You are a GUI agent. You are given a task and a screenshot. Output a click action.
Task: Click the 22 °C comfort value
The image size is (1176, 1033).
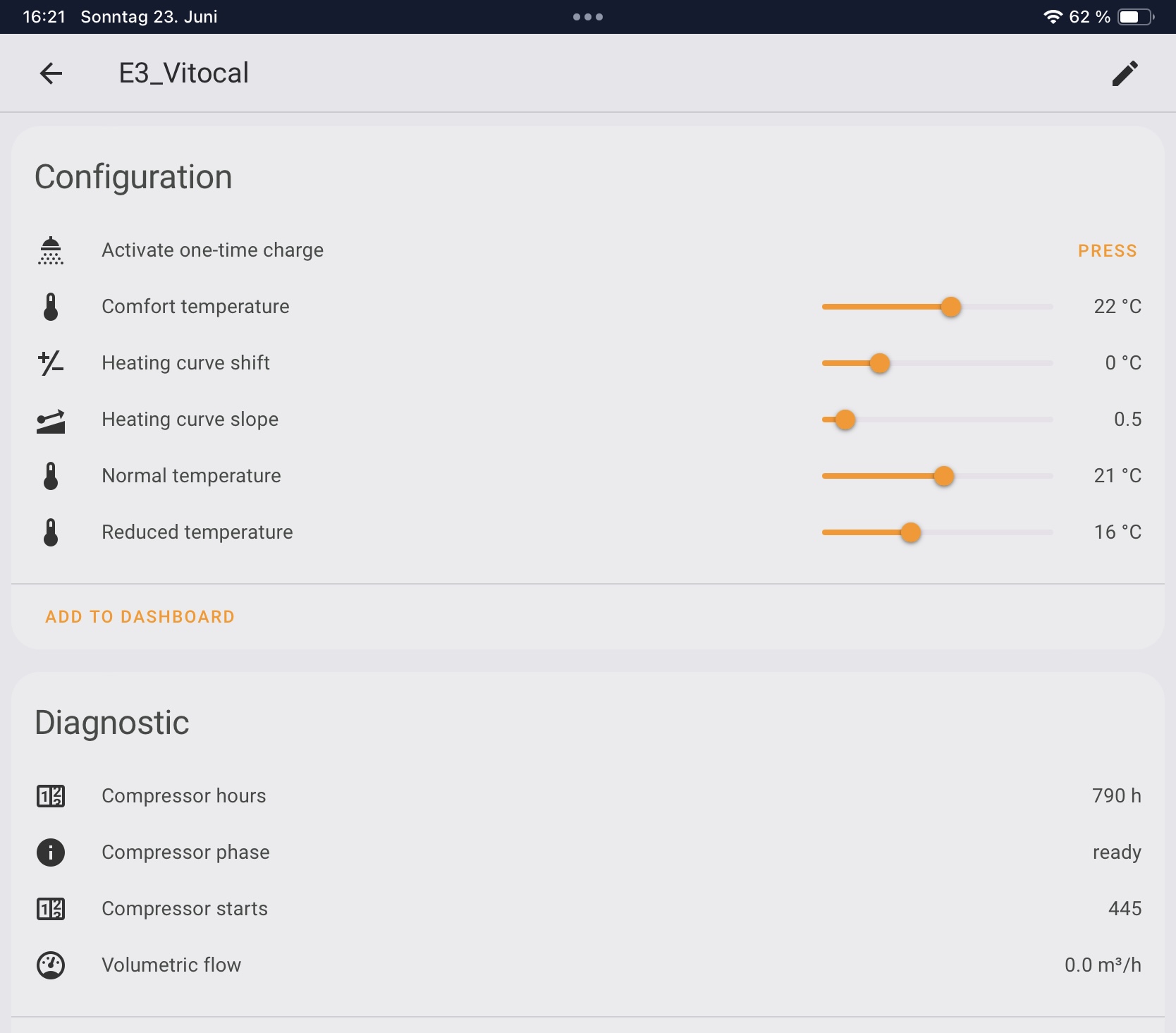[1117, 307]
